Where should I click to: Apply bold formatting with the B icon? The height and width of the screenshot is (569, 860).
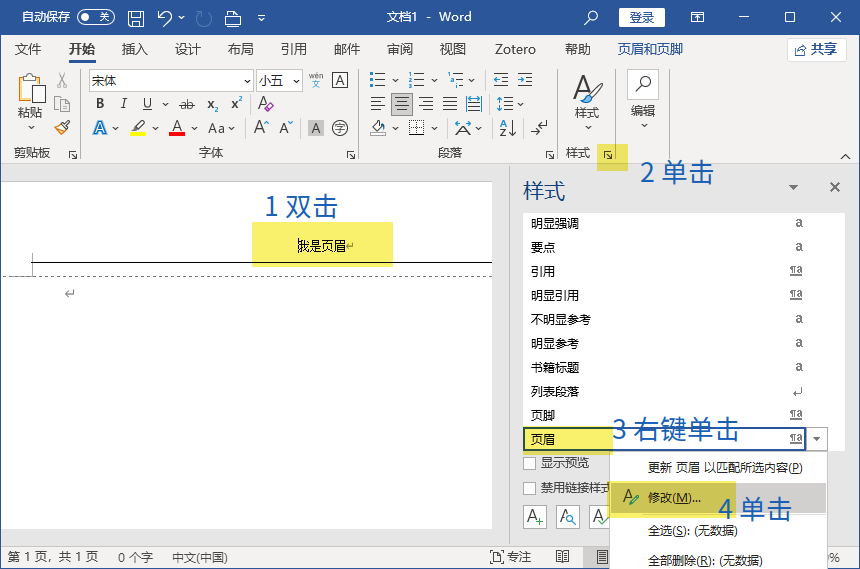[100, 103]
